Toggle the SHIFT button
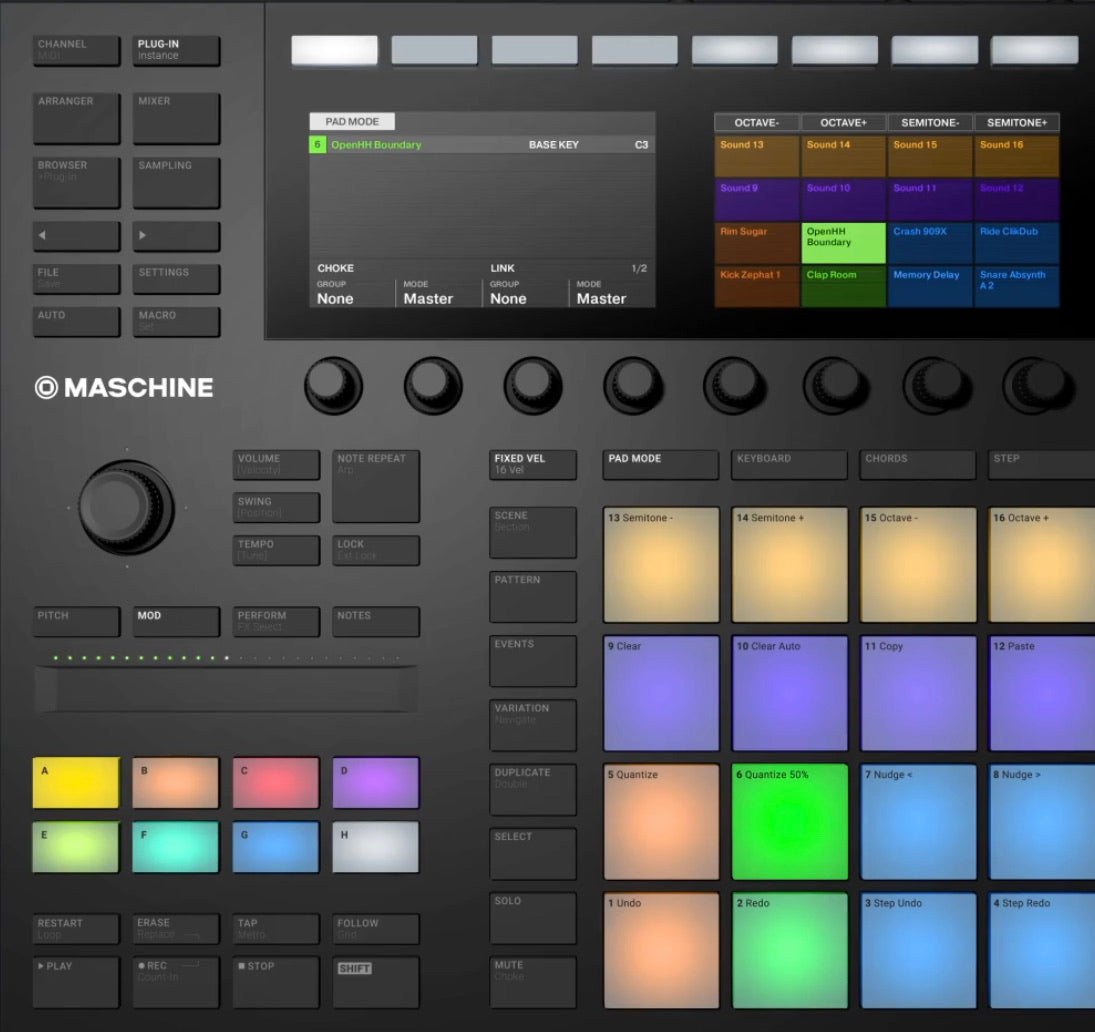 point(376,981)
